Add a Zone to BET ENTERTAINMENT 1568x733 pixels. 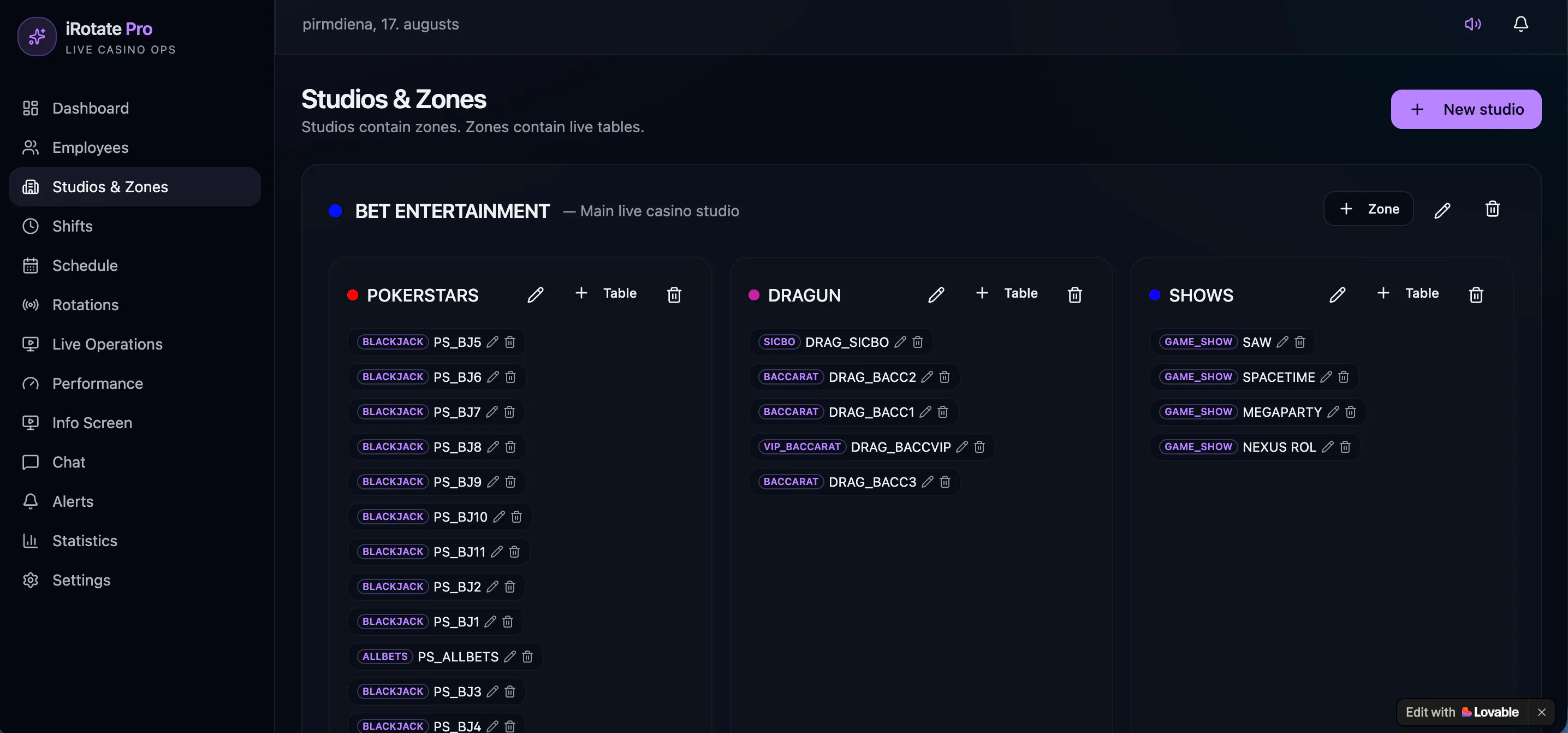tap(1368, 209)
